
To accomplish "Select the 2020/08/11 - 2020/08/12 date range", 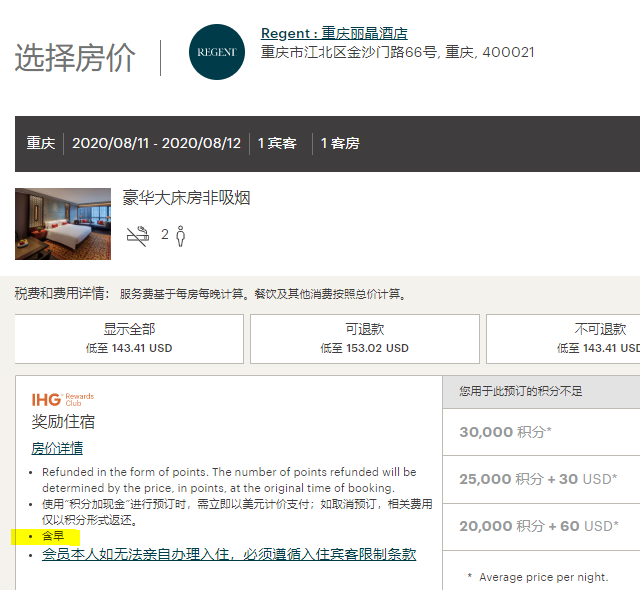I will pyautogui.click(x=156, y=143).
